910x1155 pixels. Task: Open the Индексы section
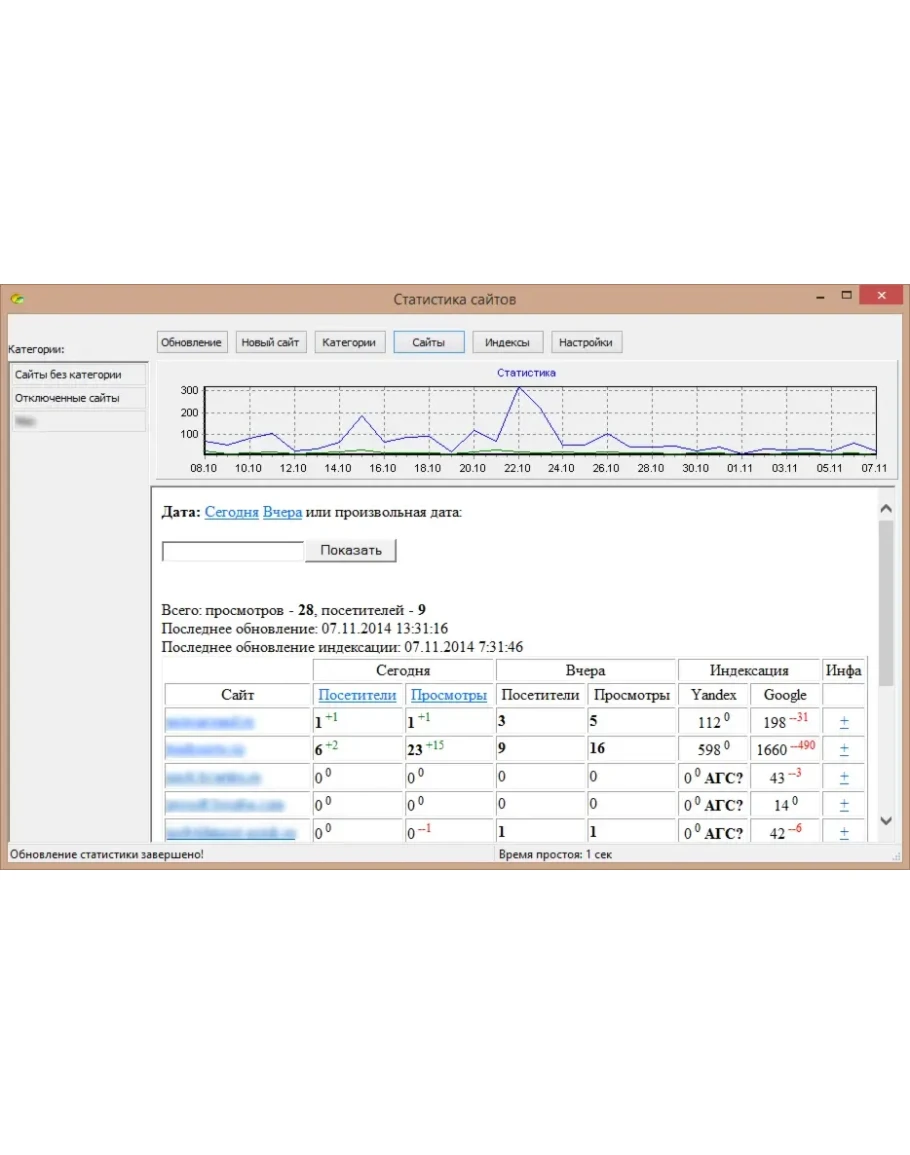point(507,342)
